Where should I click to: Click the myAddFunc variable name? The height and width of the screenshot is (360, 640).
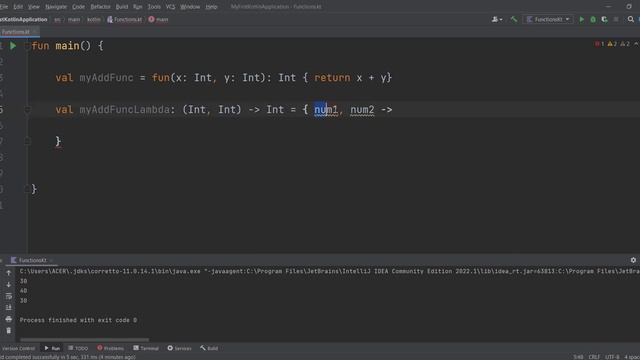click(x=106, y=78)
